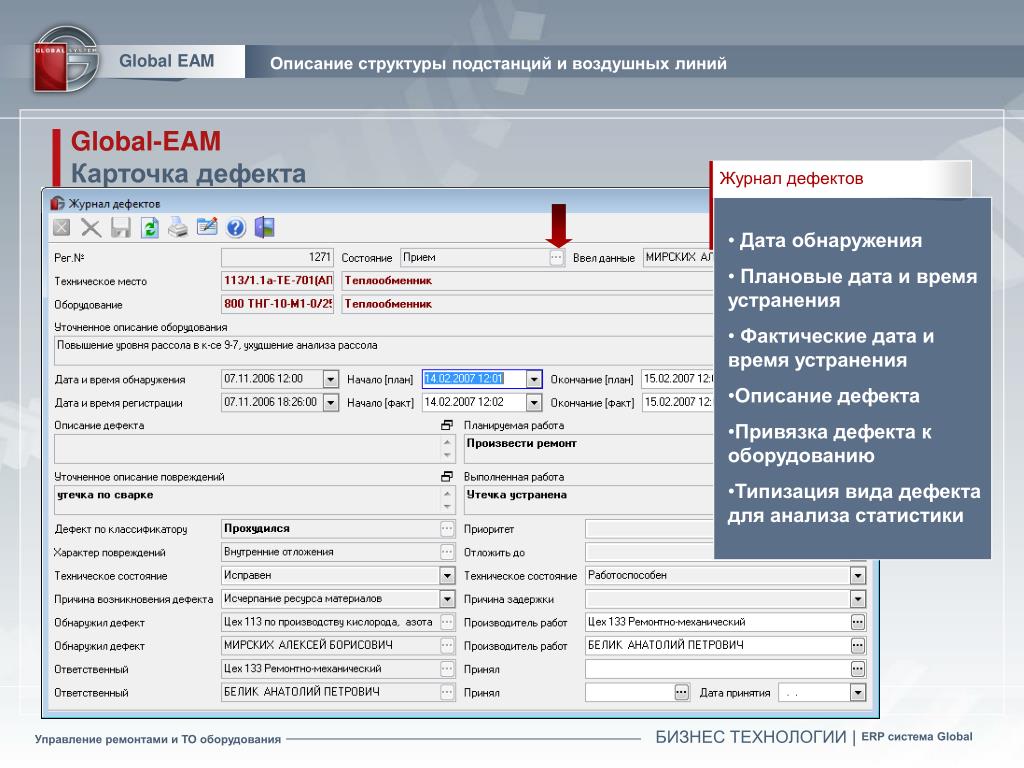Click footer text Управление ремонтами и ТО оборудования

point(157,739)
